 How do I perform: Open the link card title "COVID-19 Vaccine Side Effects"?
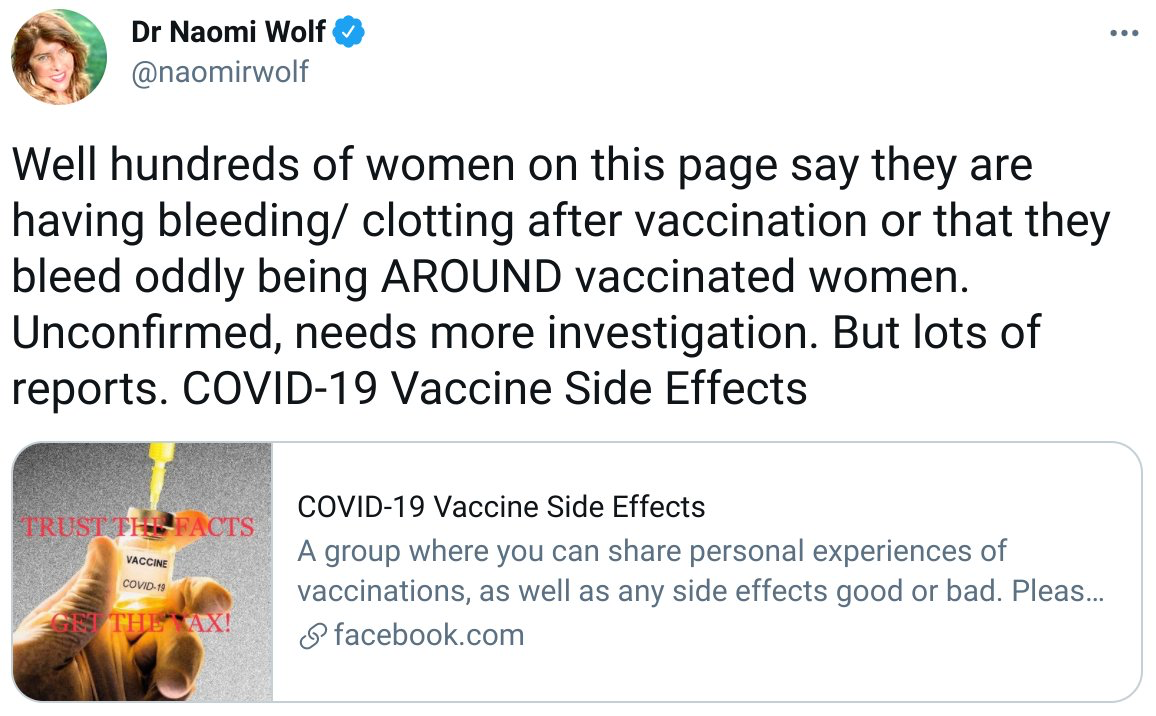coord(501,507)
